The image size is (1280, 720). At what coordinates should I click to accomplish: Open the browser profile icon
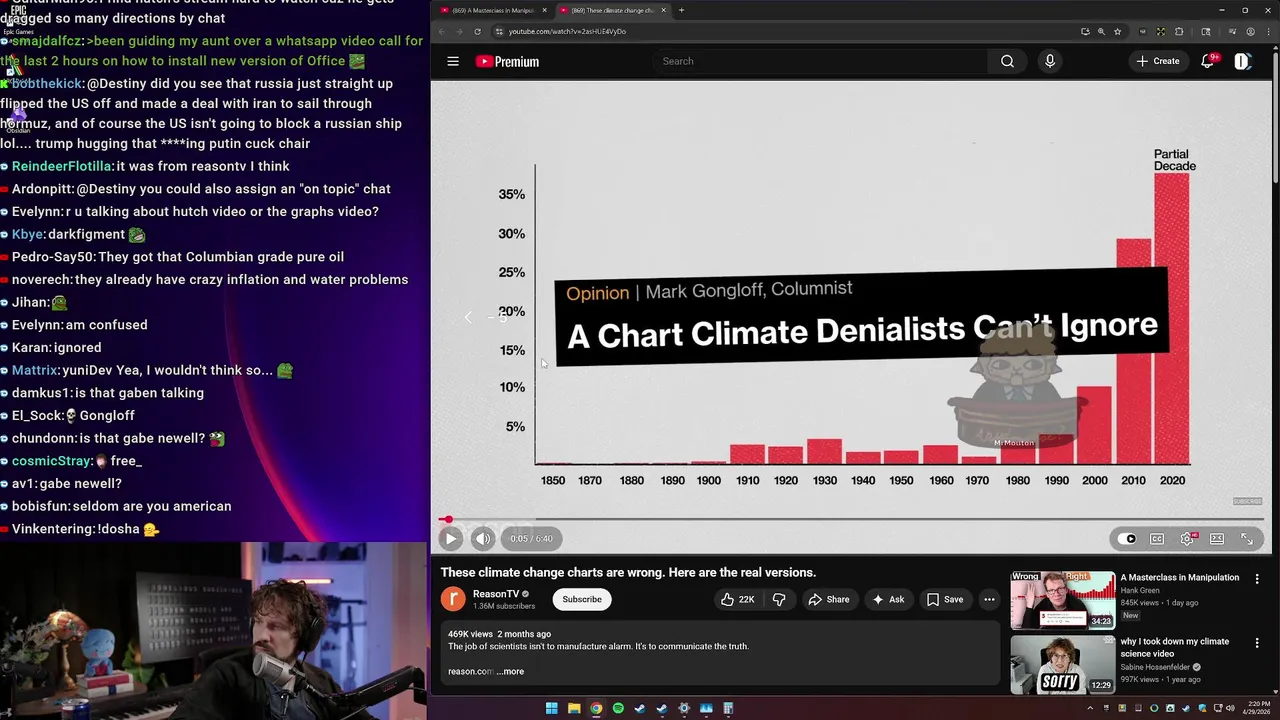(x=1250, y=31)
